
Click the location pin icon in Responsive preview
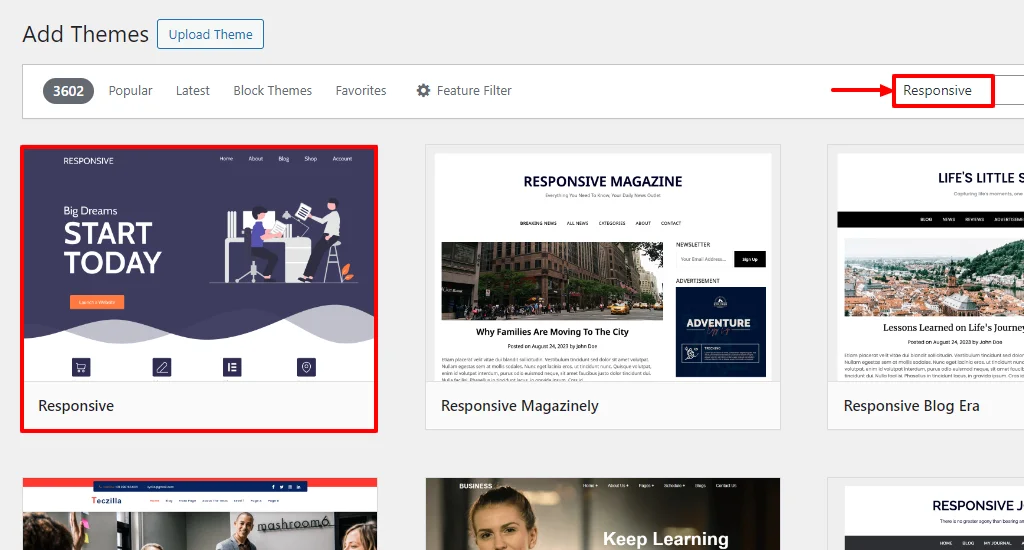pos(306,367)
